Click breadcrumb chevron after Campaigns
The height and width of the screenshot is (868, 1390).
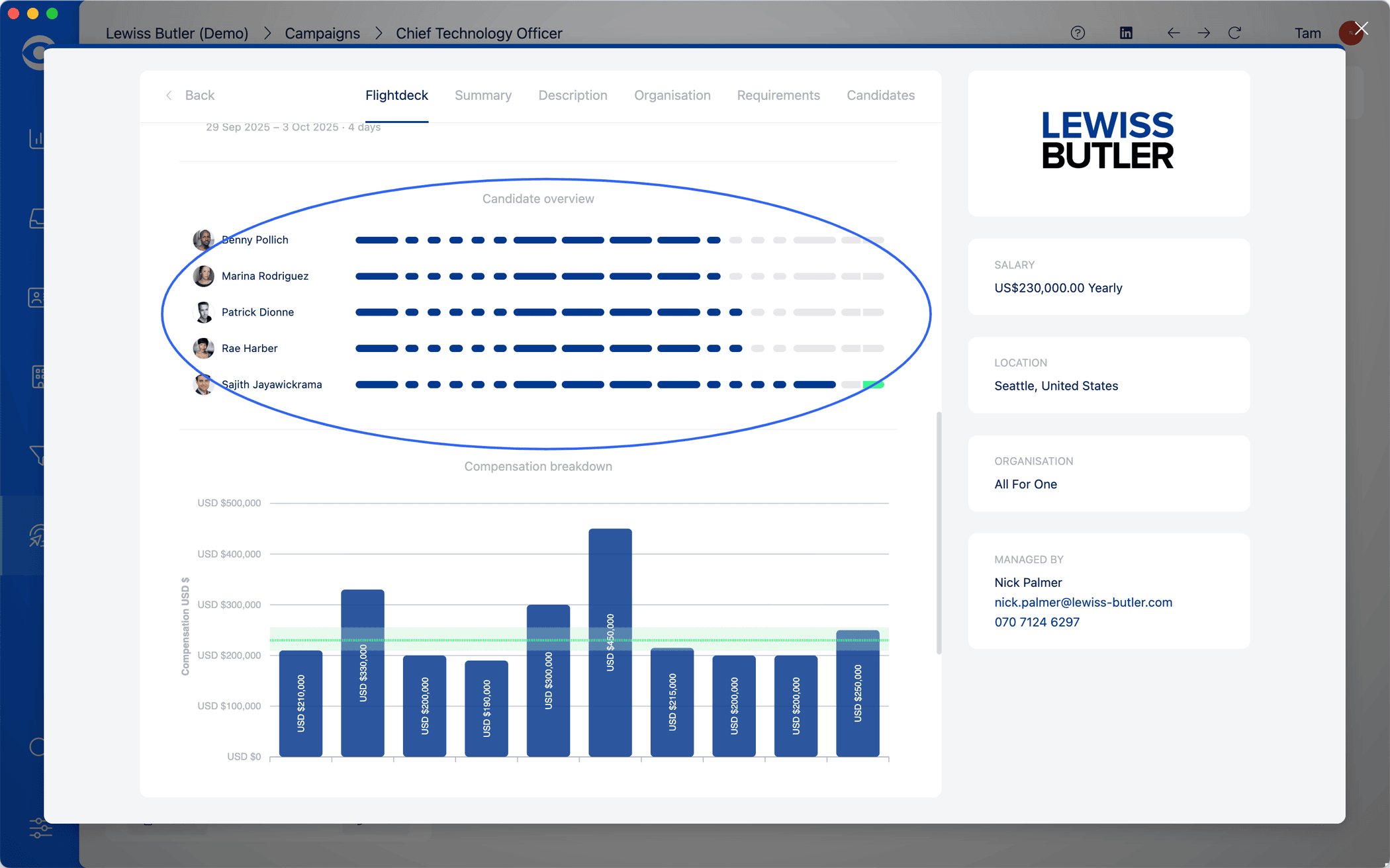click(379, 33)
